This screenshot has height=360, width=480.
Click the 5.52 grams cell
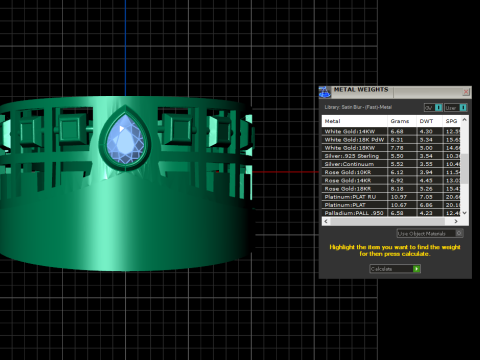(x=402, y=164)
